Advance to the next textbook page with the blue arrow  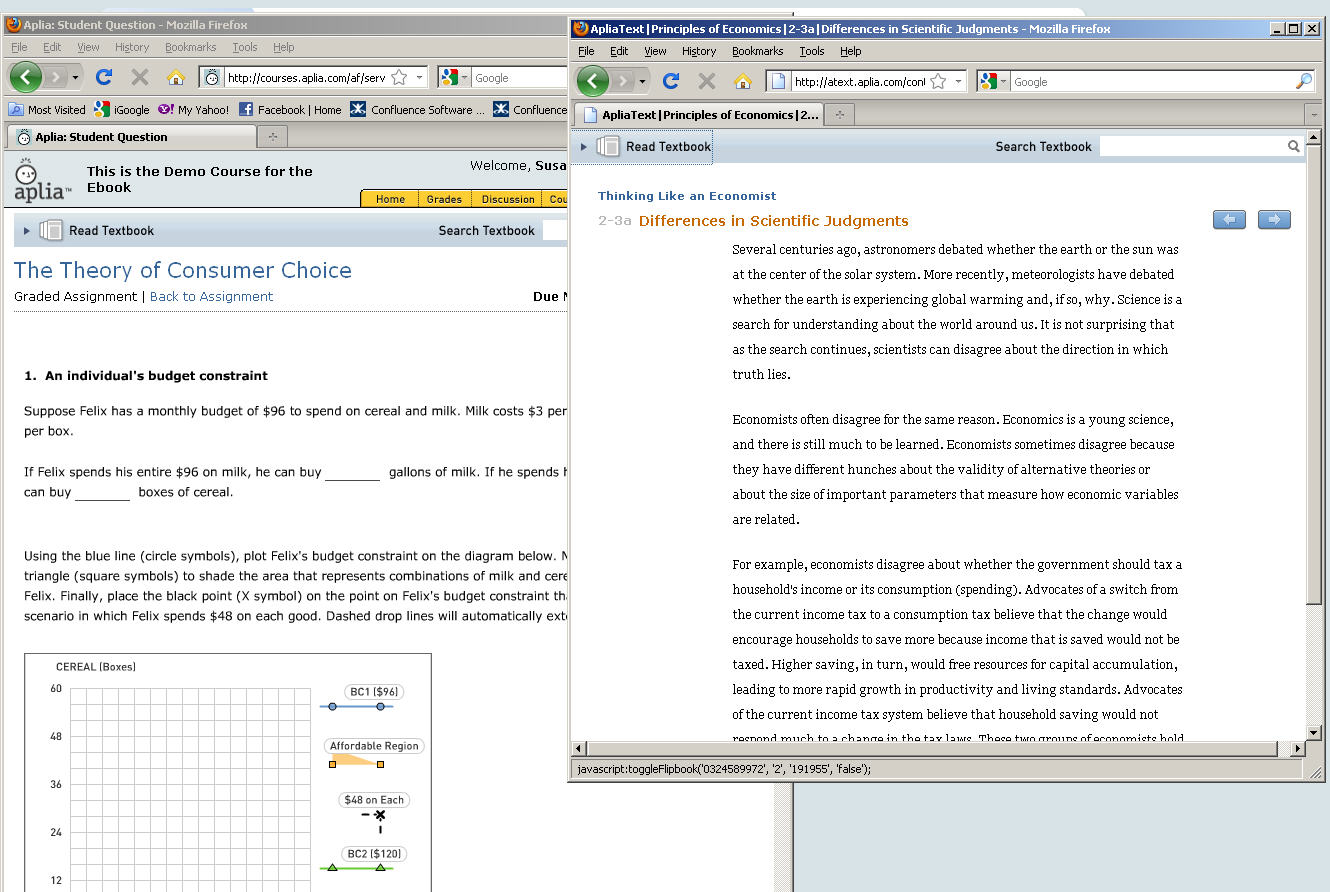[1274, 219]
